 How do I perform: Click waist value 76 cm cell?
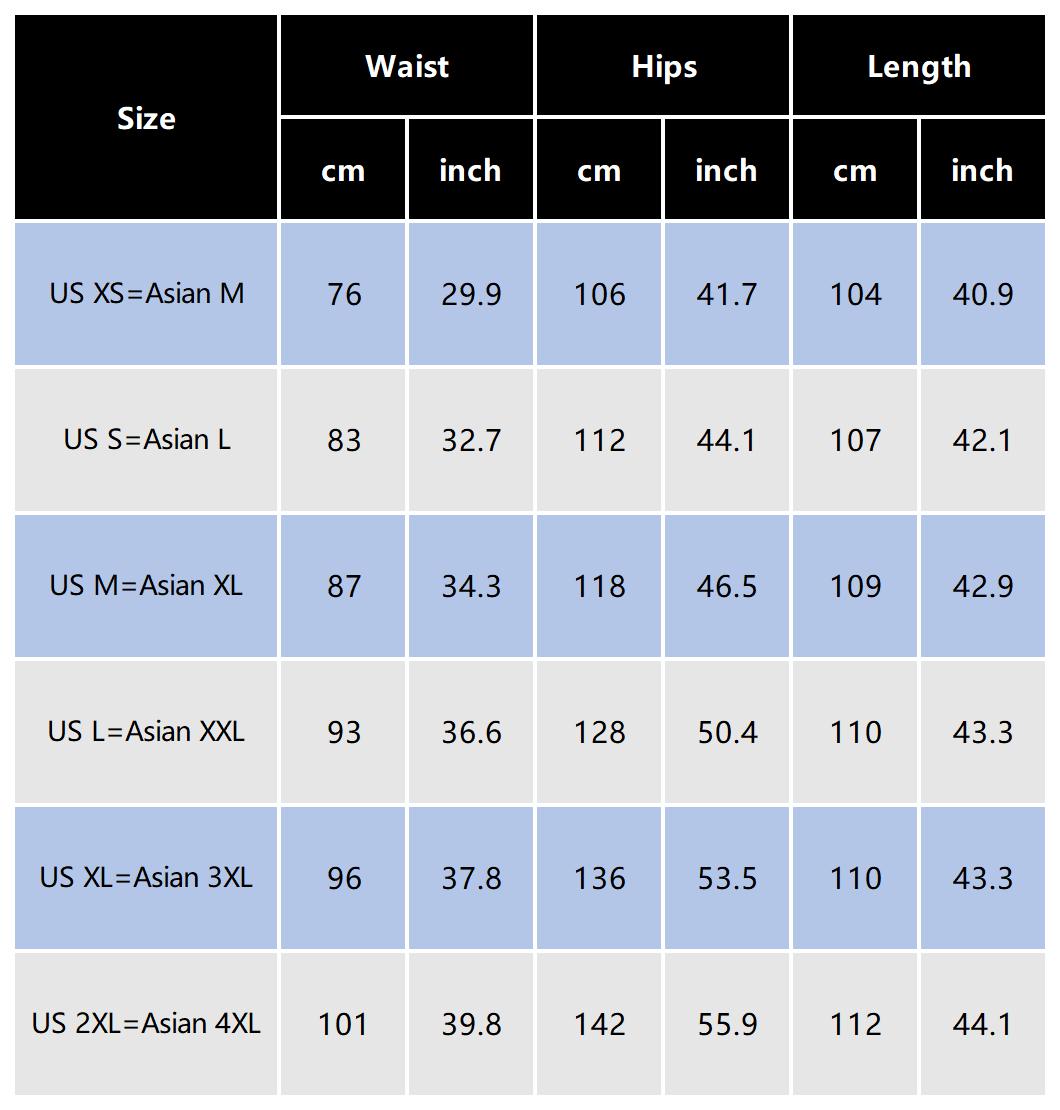(x=343, y=294)
